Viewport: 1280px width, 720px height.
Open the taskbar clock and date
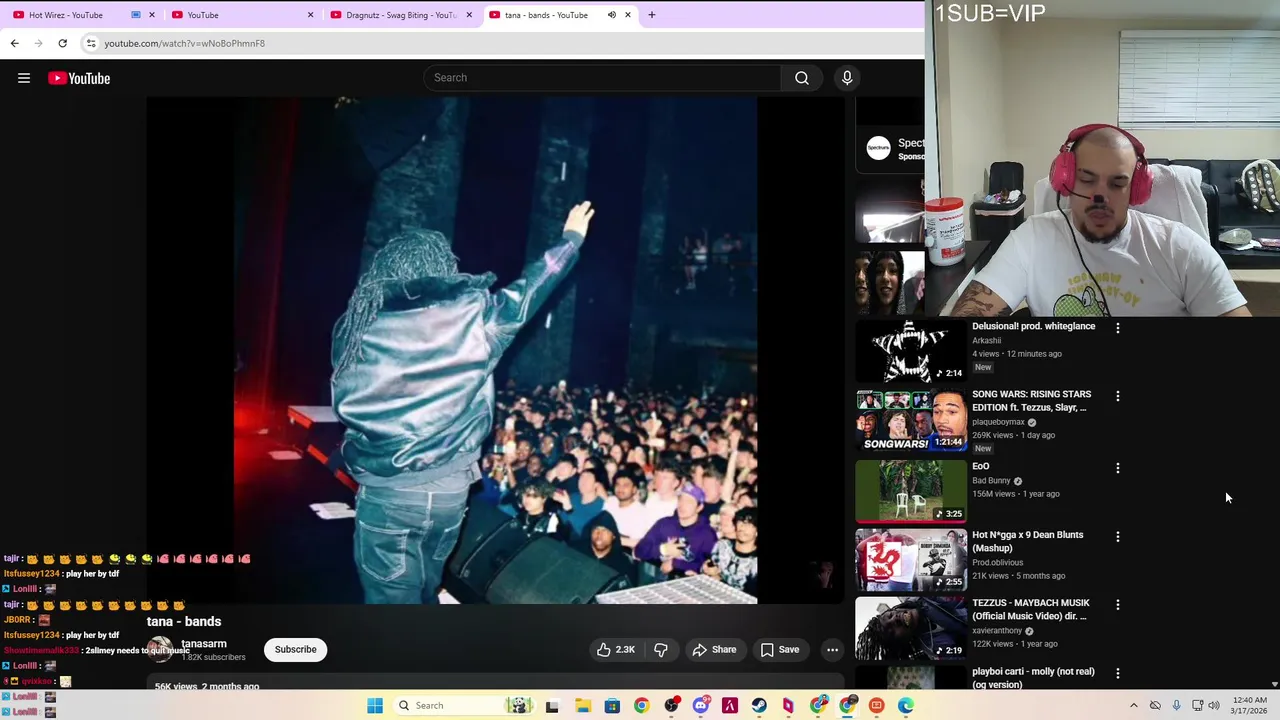coord(1250,706)
